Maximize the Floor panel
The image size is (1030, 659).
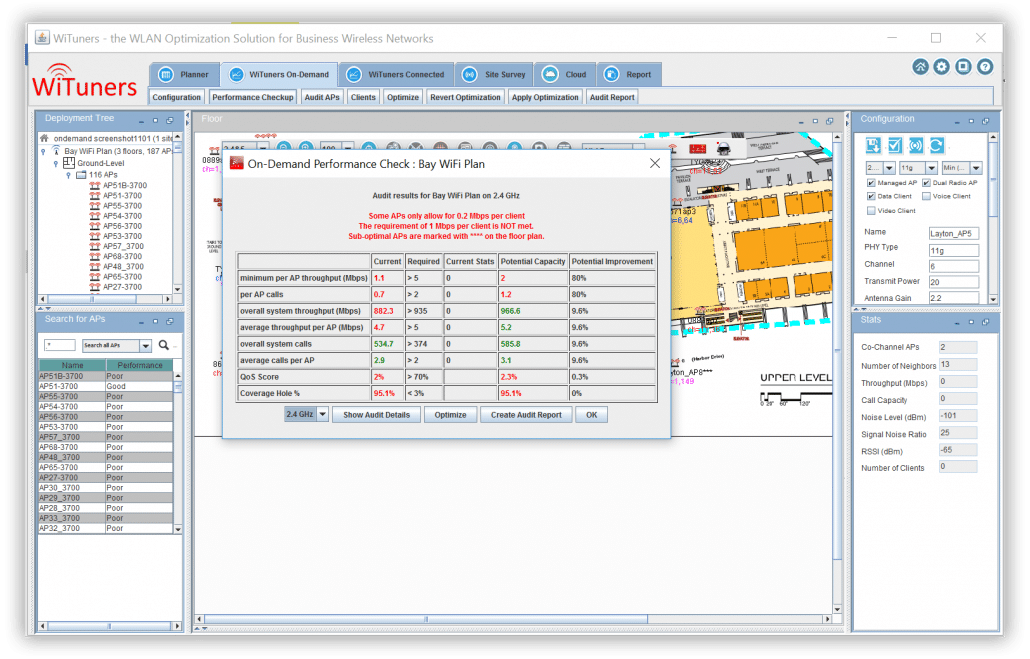815,122
